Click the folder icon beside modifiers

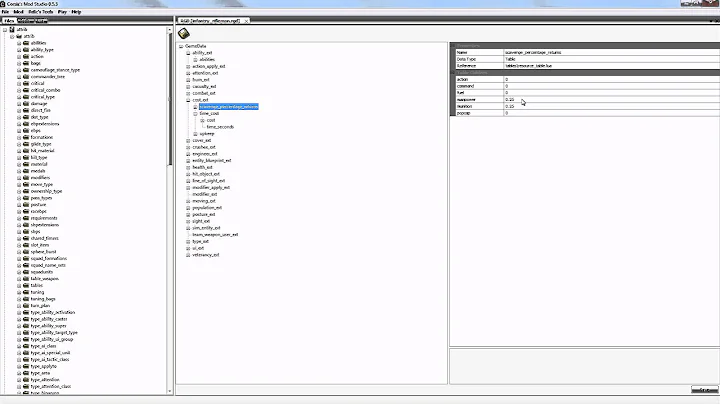point(26,178)
